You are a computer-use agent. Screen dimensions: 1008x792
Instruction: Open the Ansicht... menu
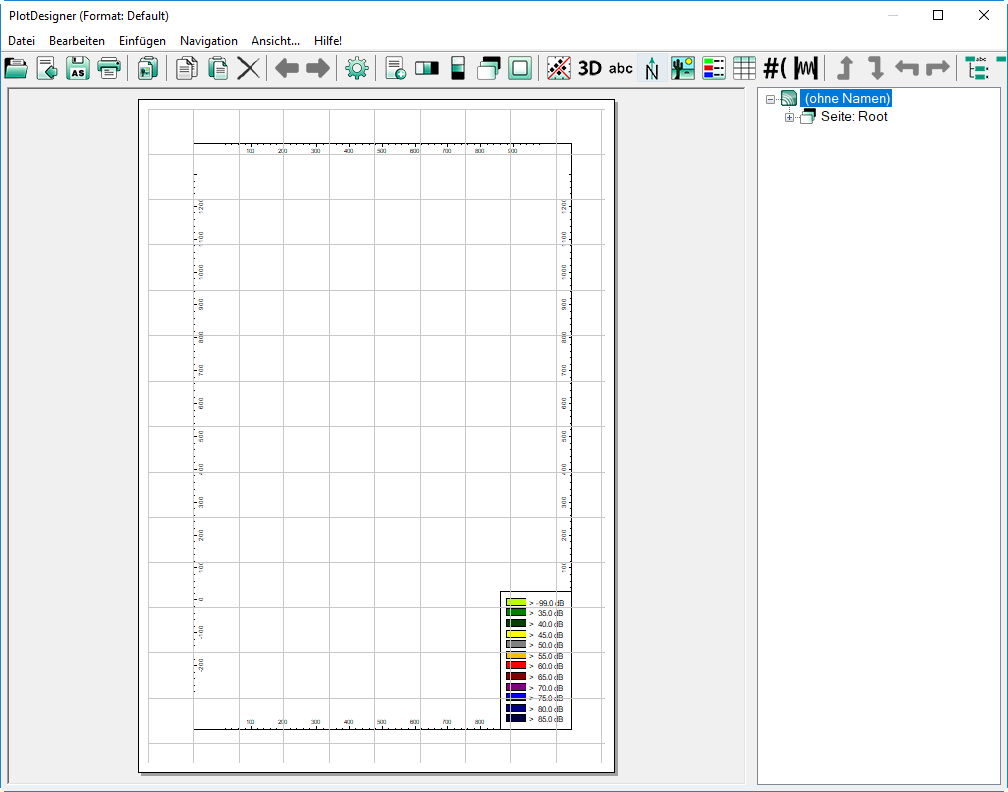[275, 40]
